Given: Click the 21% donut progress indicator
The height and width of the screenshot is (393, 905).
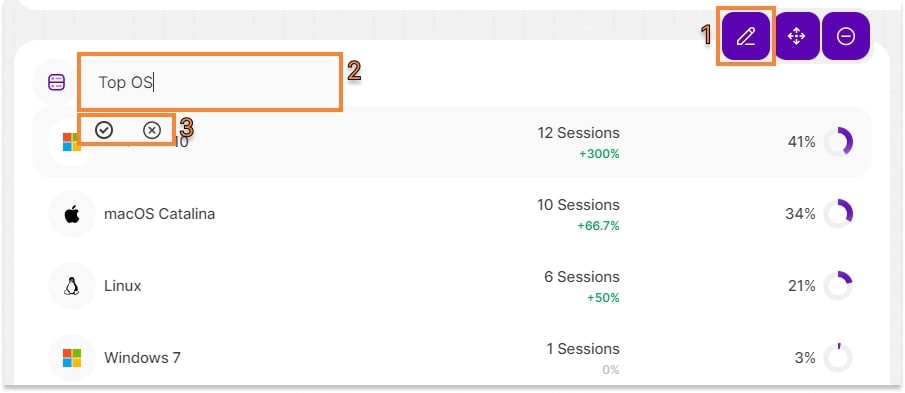Looking at the screenshot, I should click(x=838, y=286).
